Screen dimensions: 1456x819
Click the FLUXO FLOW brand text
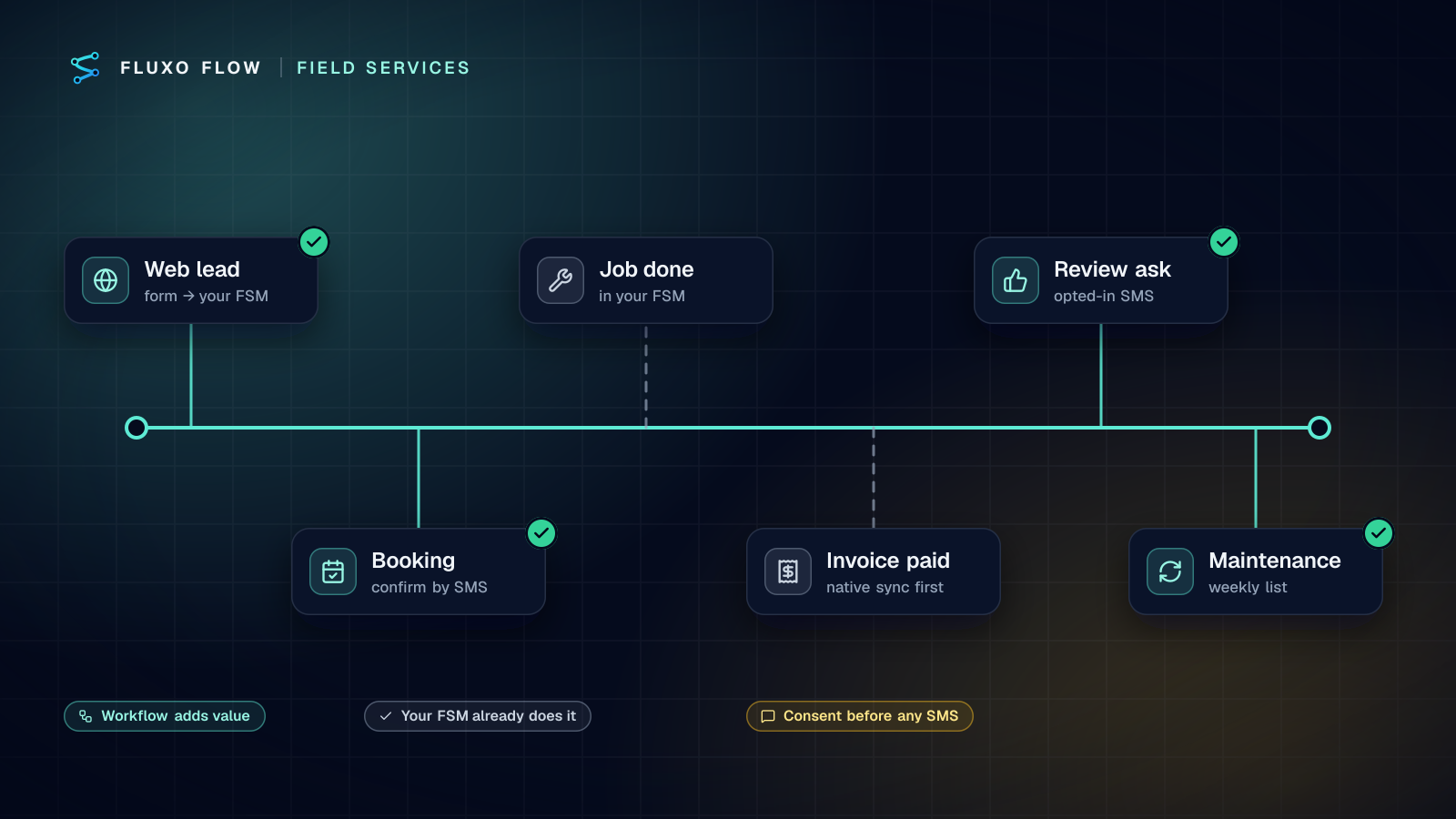191,68
